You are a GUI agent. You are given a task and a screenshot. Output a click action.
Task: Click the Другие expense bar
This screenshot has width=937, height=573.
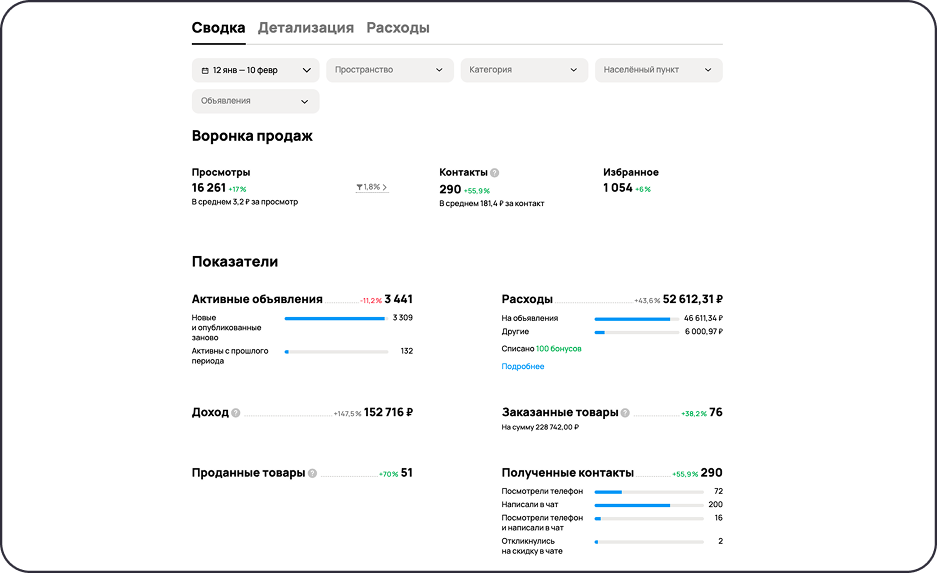tap(637, 332)
